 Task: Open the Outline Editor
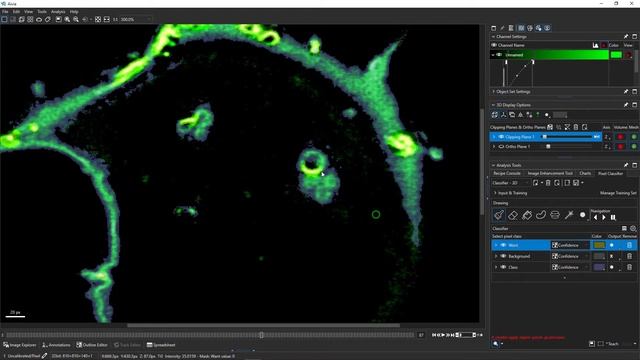click(x=92, y=345)
